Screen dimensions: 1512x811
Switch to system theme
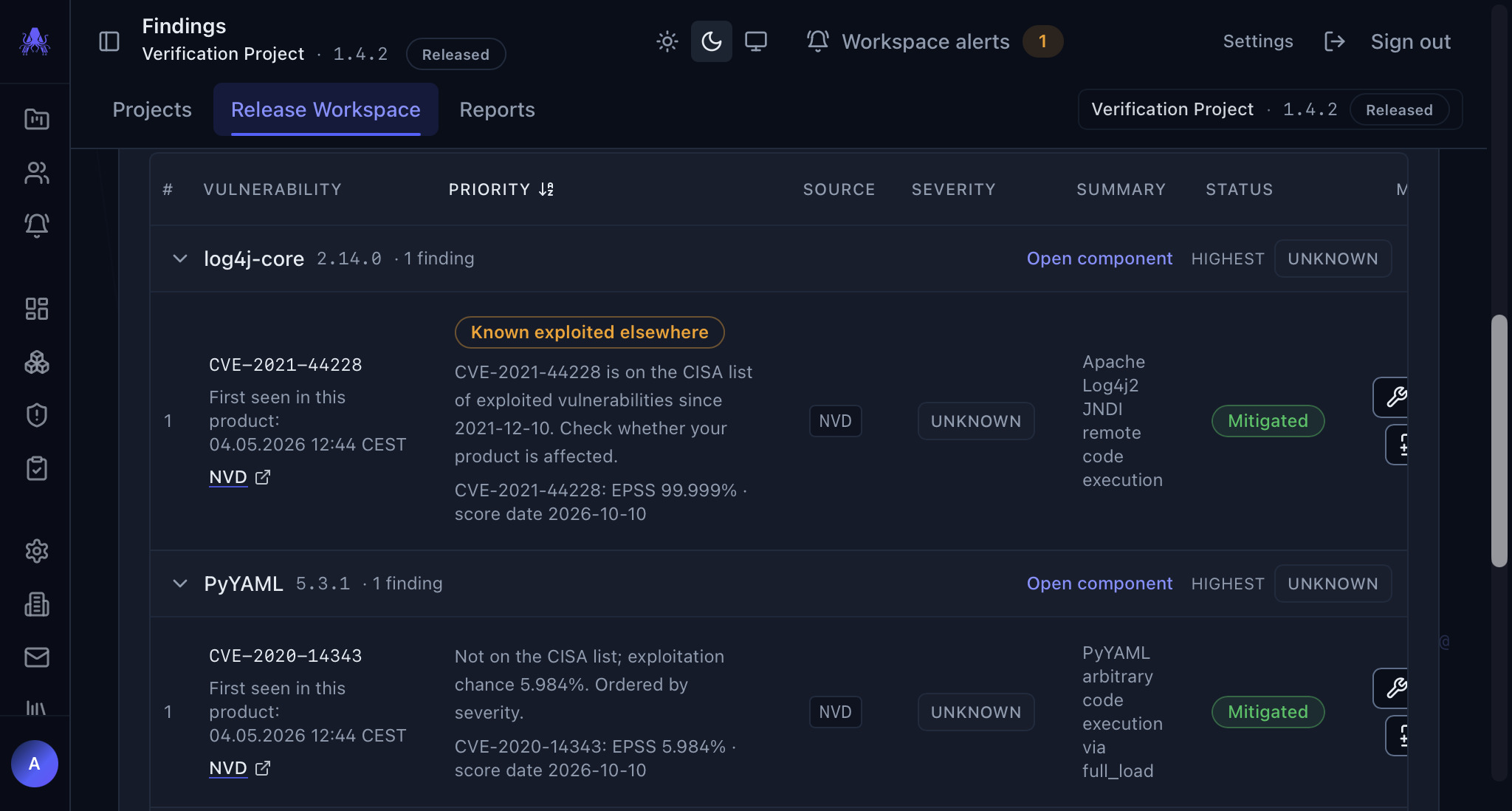756,41
